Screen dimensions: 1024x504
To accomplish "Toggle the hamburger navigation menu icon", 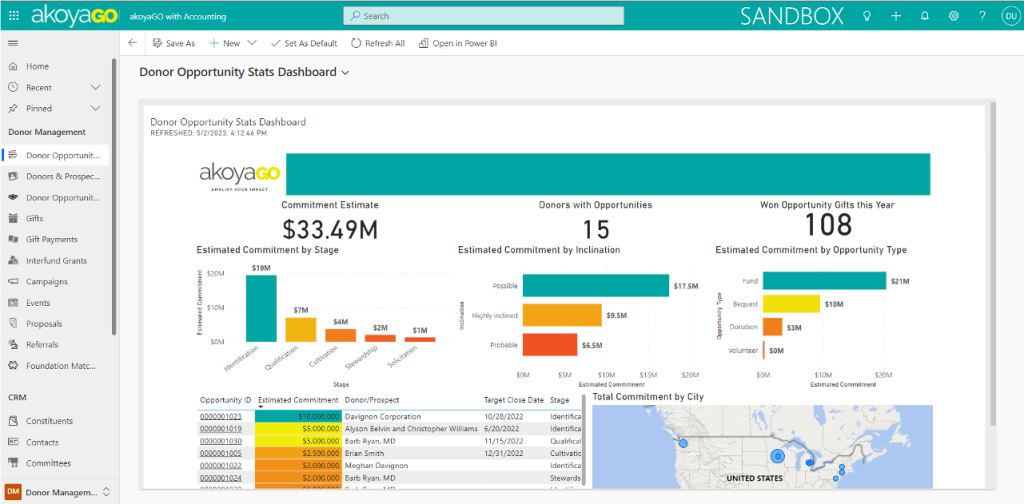I will tap(13, 43).
